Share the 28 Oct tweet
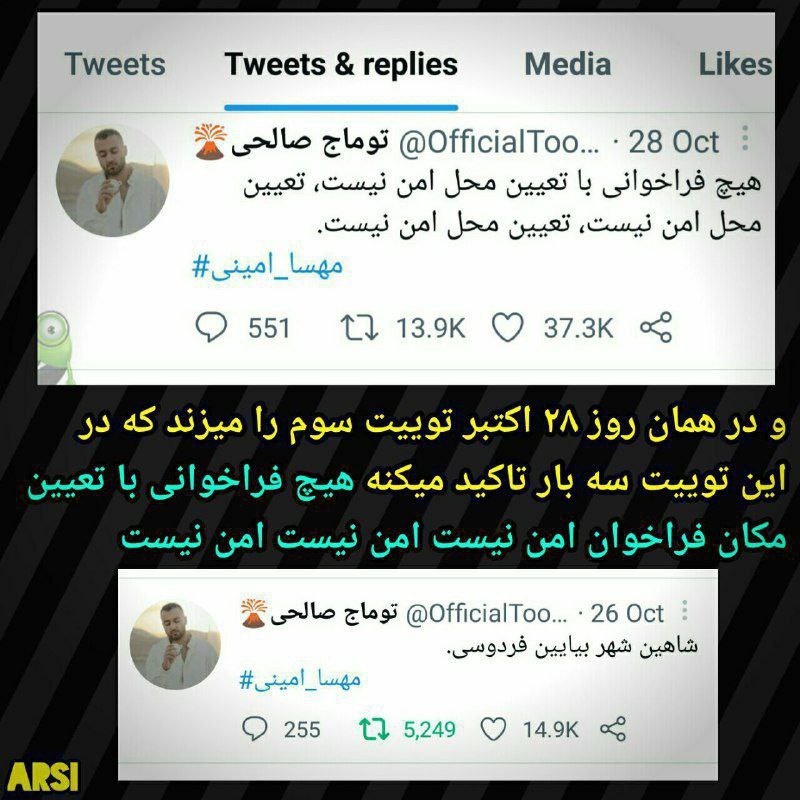The width and height of the screenshot is (800, 800). (656, 327)
